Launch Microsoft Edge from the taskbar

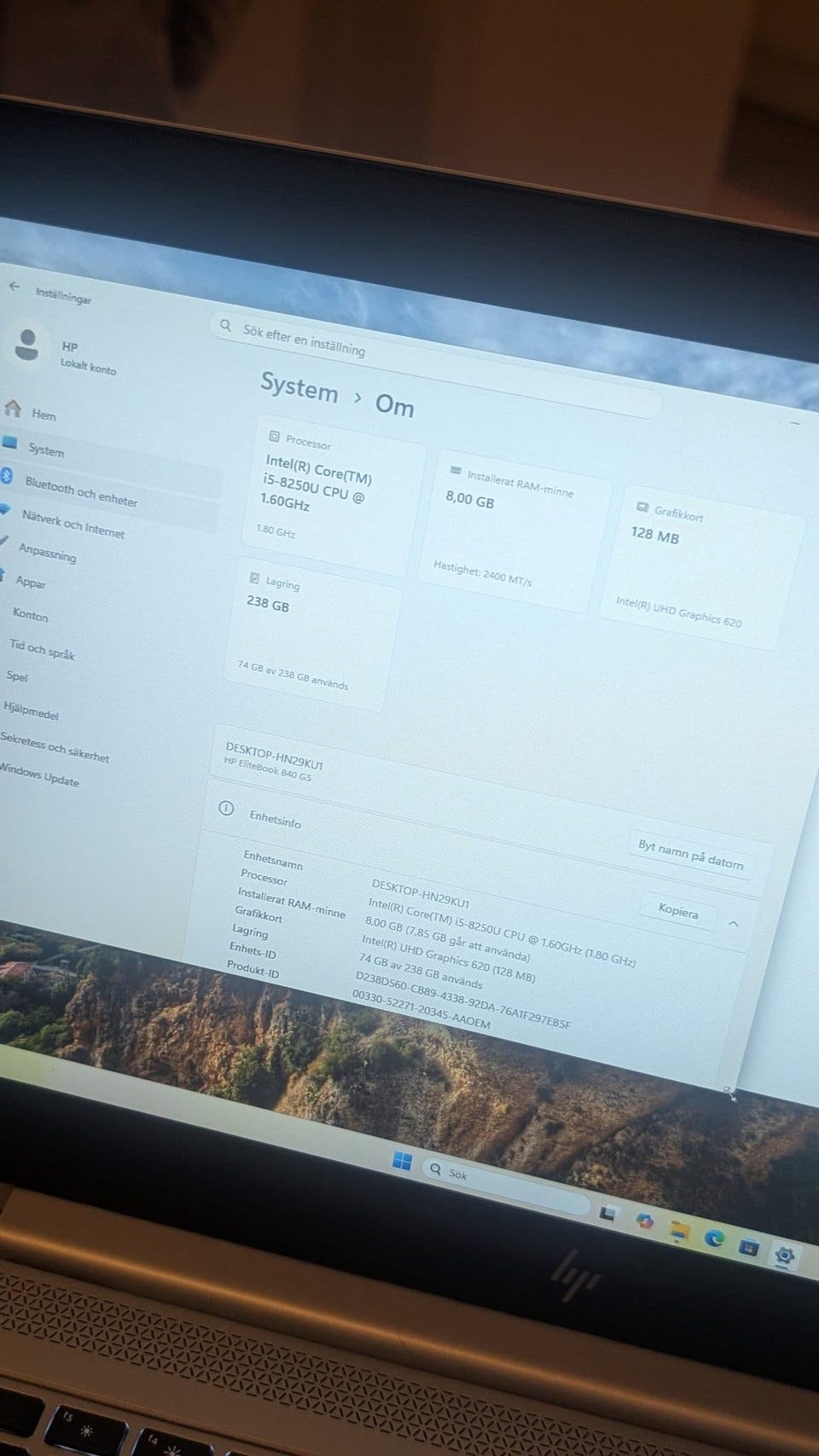click(x=714, y=1238)
